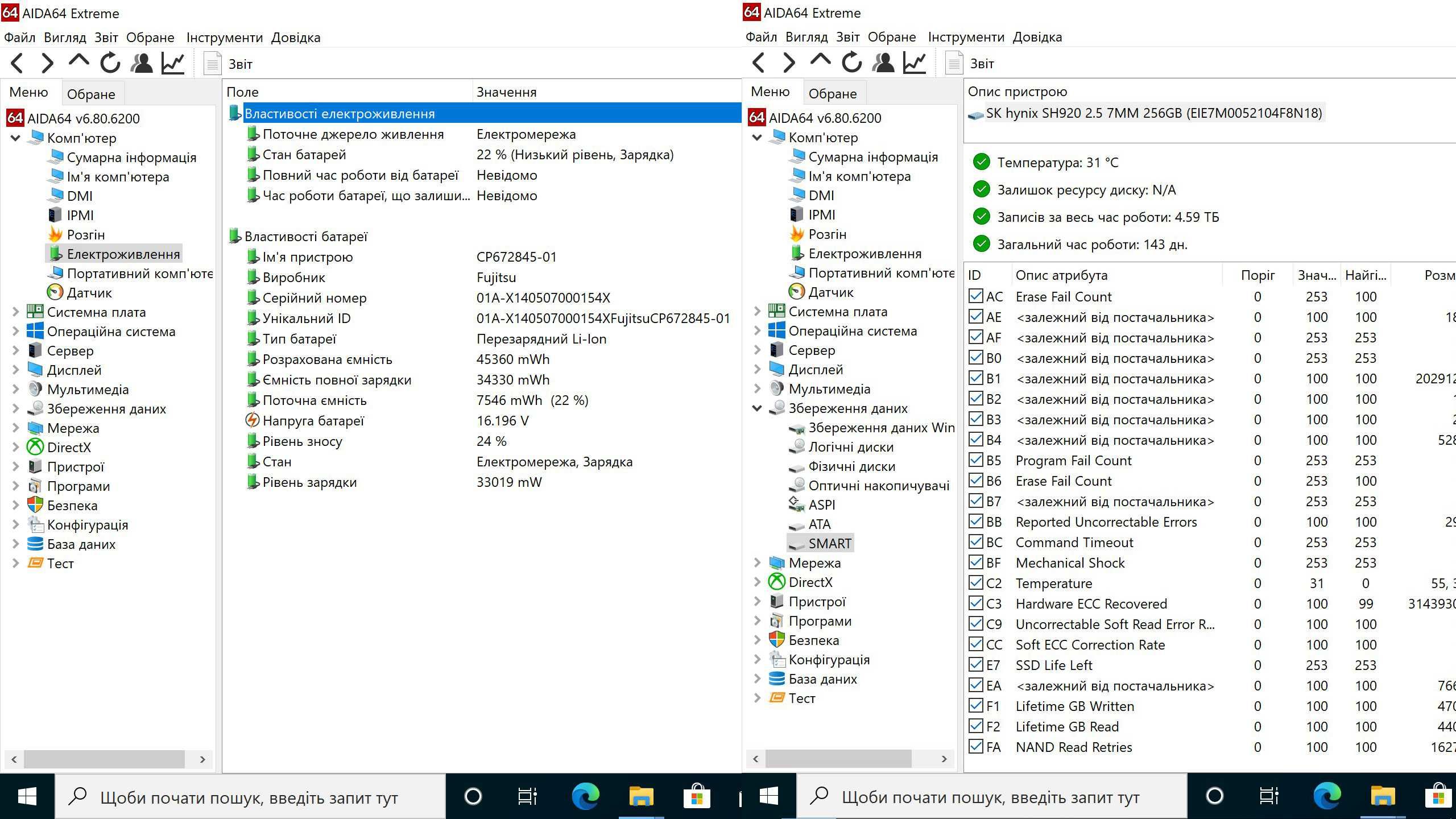This screenshot has height=819, width=1456.
Task: Expand Дисплей node in right window tree
Action: (x=757, y=369)
